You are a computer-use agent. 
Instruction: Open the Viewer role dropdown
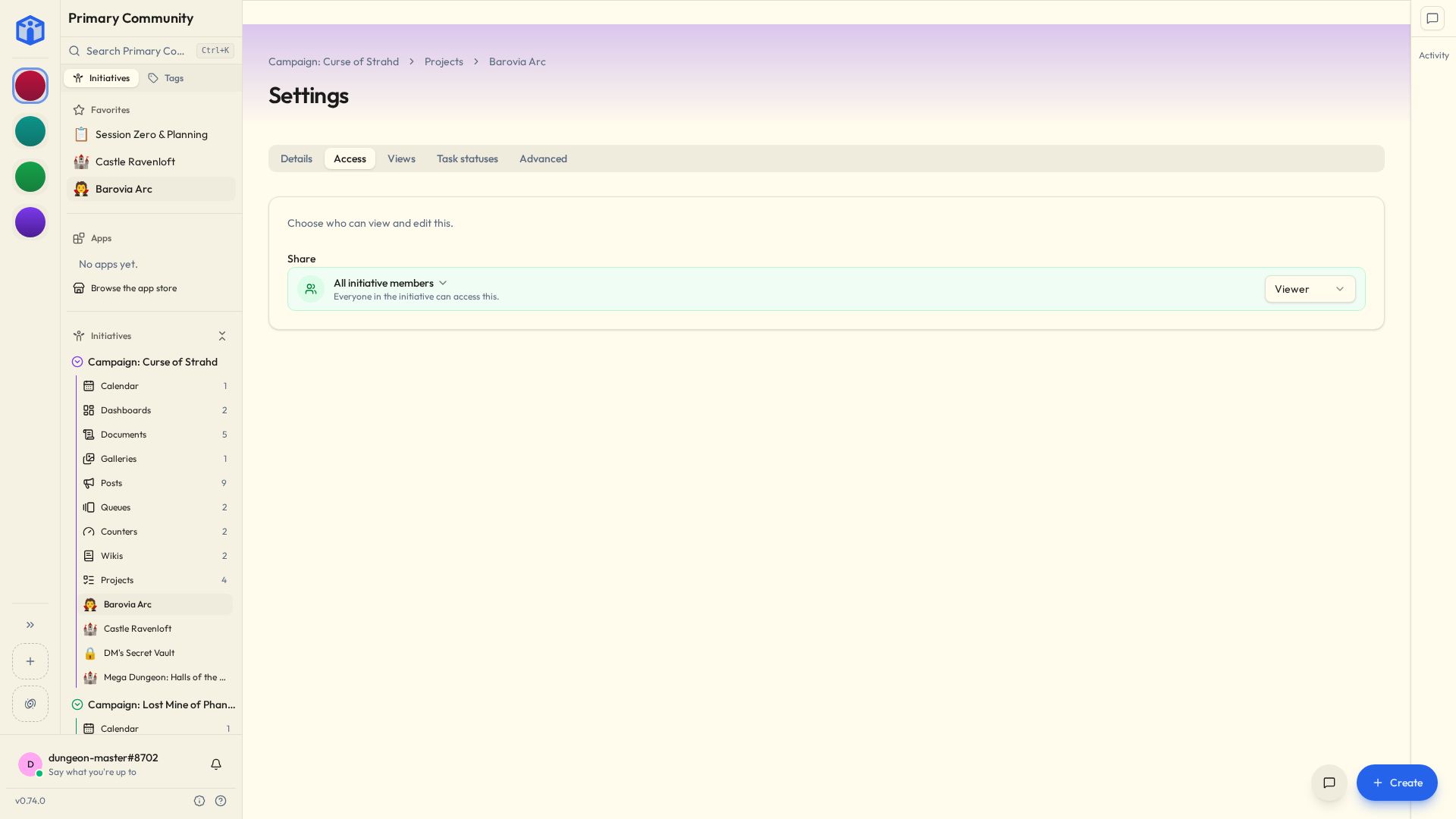[x=1310, y=289]
